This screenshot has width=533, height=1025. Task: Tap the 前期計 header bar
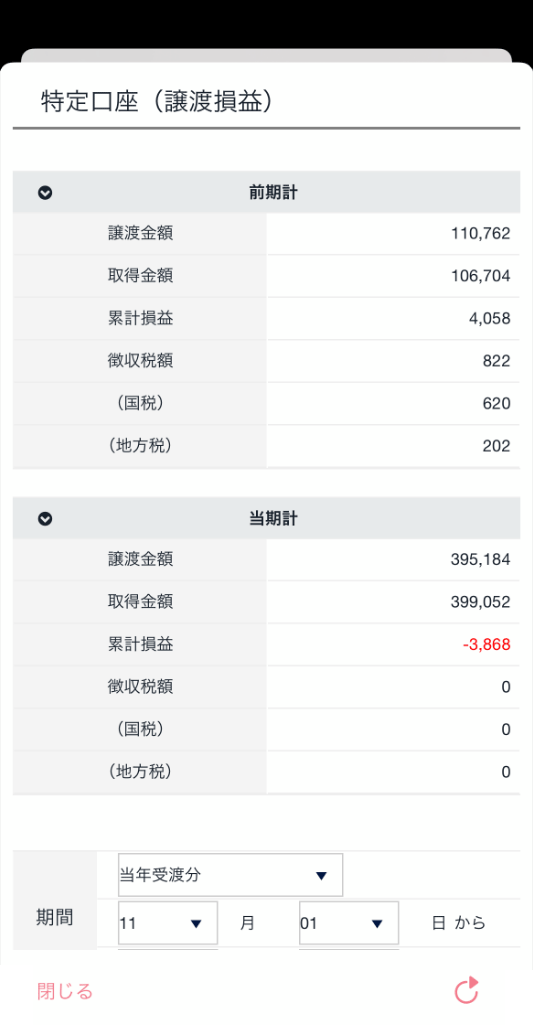[266, 192]
